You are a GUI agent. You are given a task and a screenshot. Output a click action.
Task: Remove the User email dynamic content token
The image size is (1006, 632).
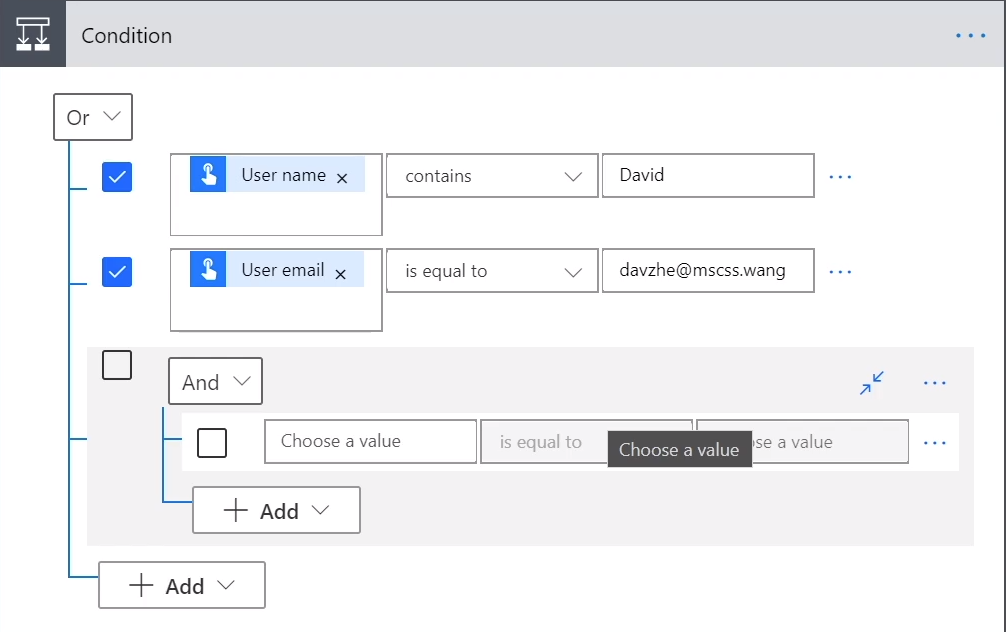(342, 269)
